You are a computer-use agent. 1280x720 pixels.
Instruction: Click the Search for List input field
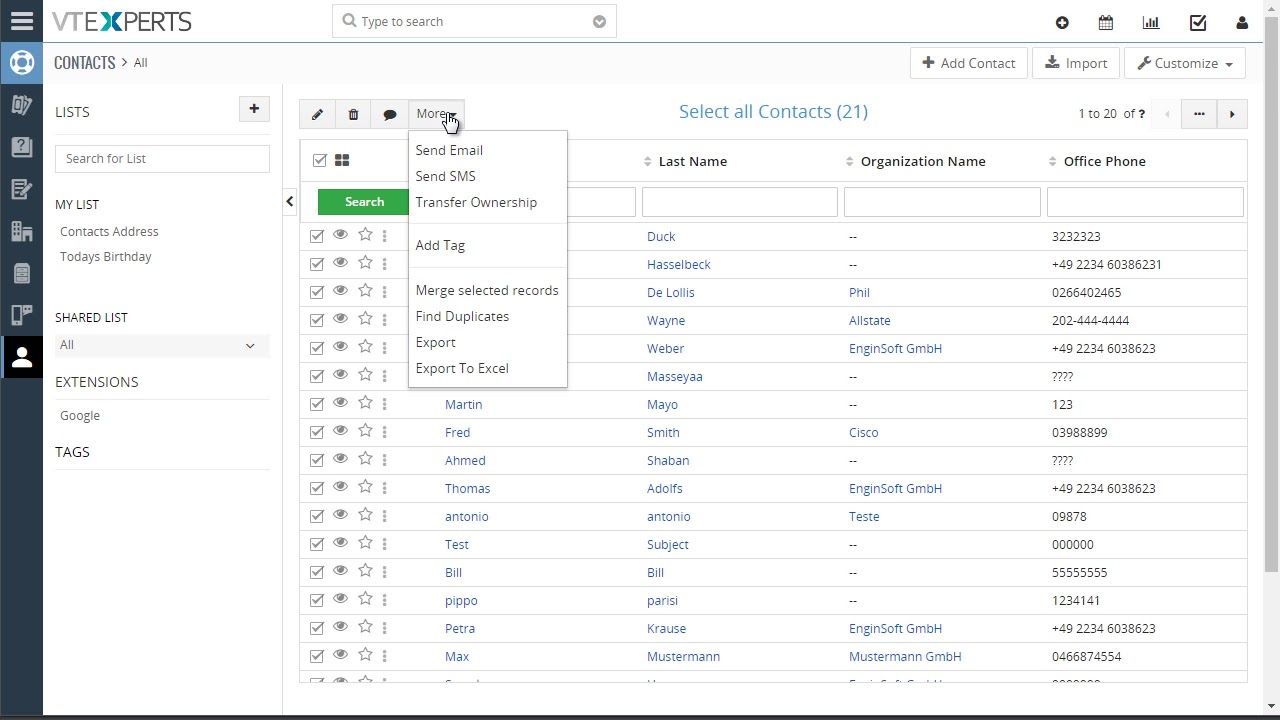pos(162,158)
